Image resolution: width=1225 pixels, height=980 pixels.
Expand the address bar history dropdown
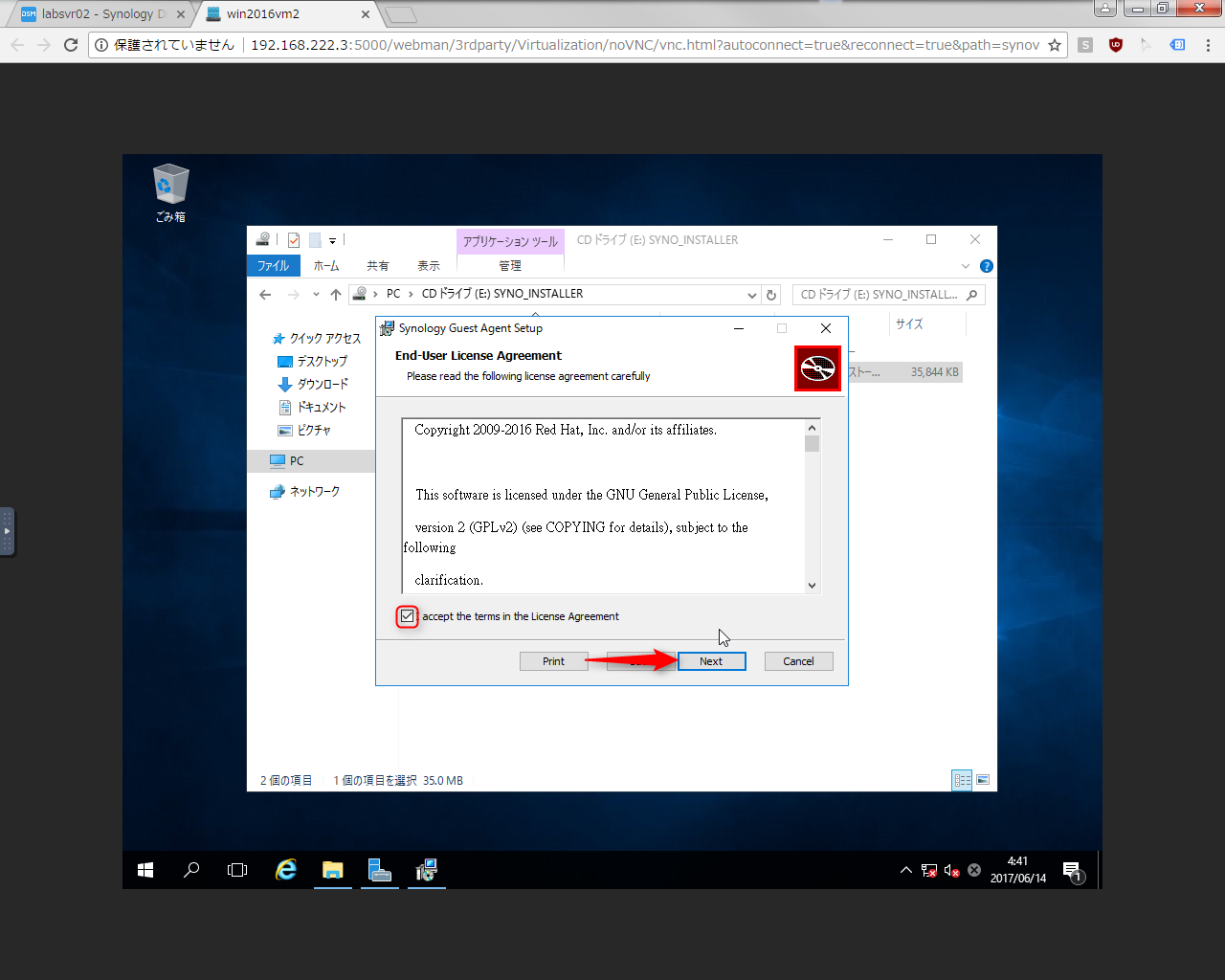pos(752,295)
